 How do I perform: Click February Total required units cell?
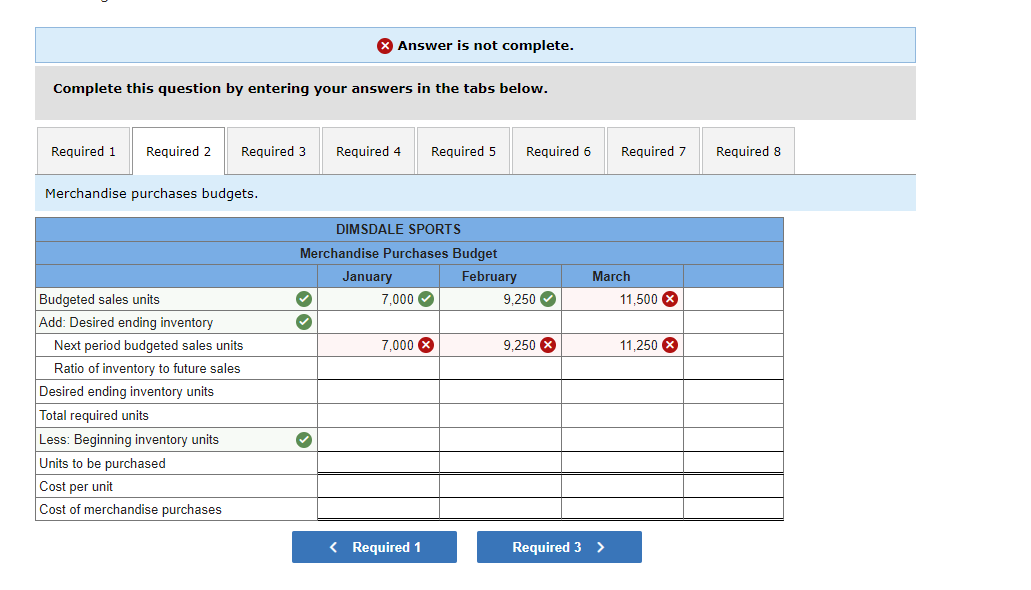[500, 416]
